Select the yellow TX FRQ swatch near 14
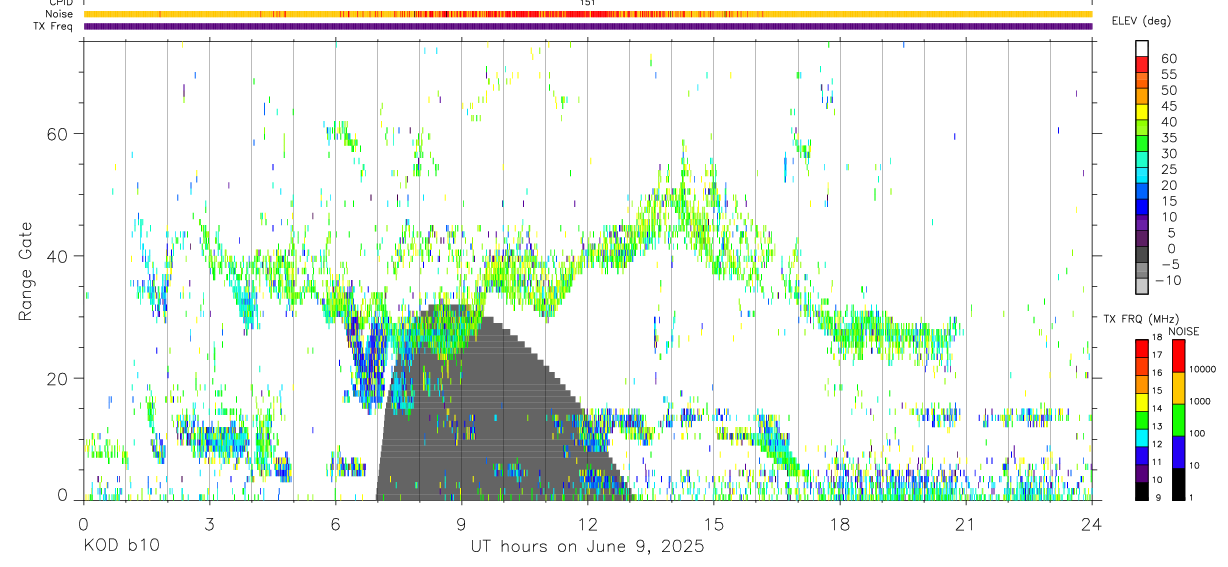This screenshot has height=567, width=1228. coord(1142,402)
